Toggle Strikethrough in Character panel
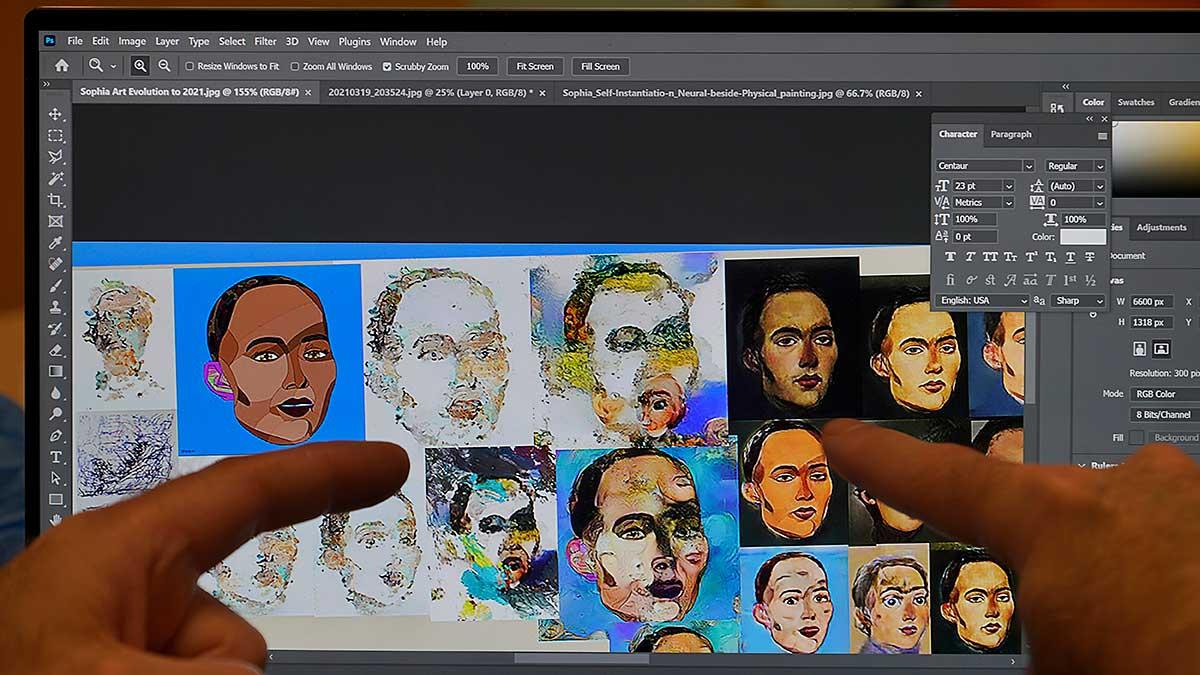 tap(1090, 257)
